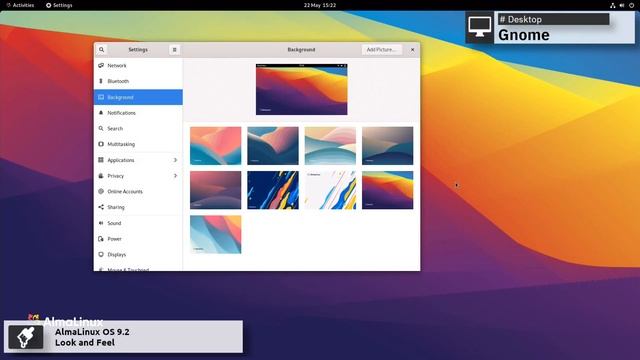Click the Sharing icon in sidebar
This screenshot has height=360, width=640.
tap(101, 207)
